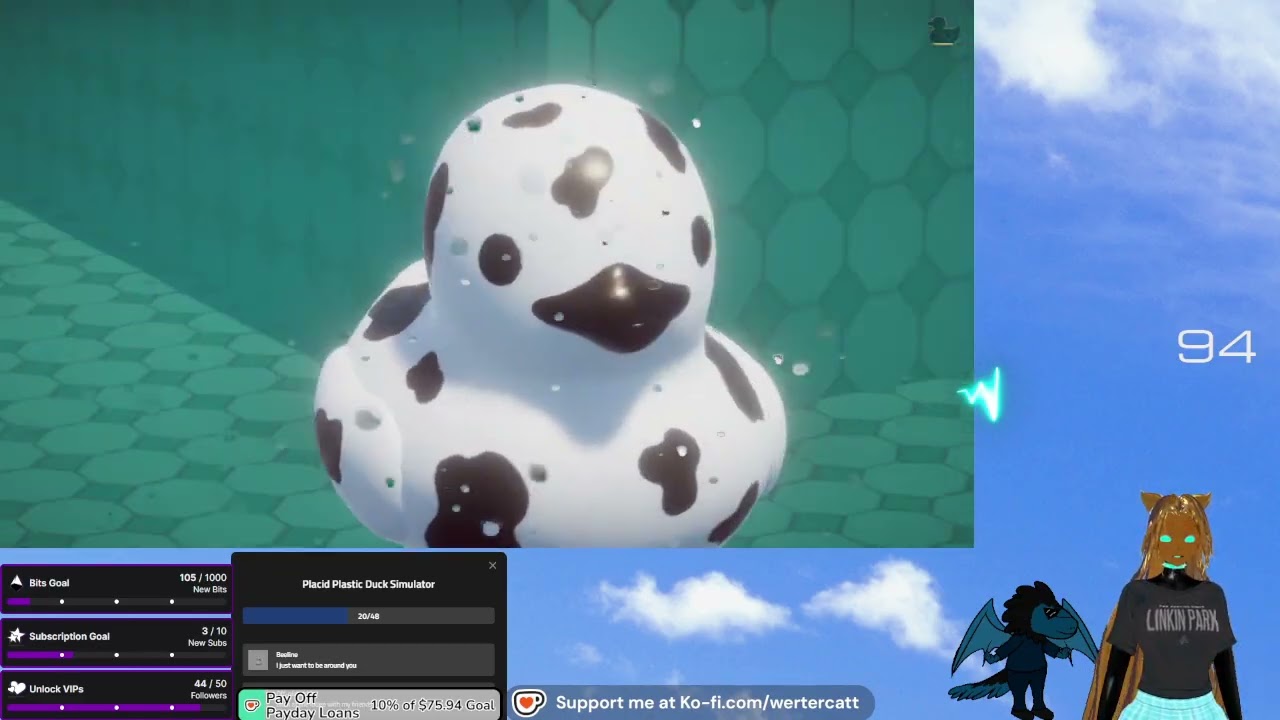Click the Ko-fi cup icon beside Support me
The width and height of the screenshot is (1280, 720).
coord(529,703)
